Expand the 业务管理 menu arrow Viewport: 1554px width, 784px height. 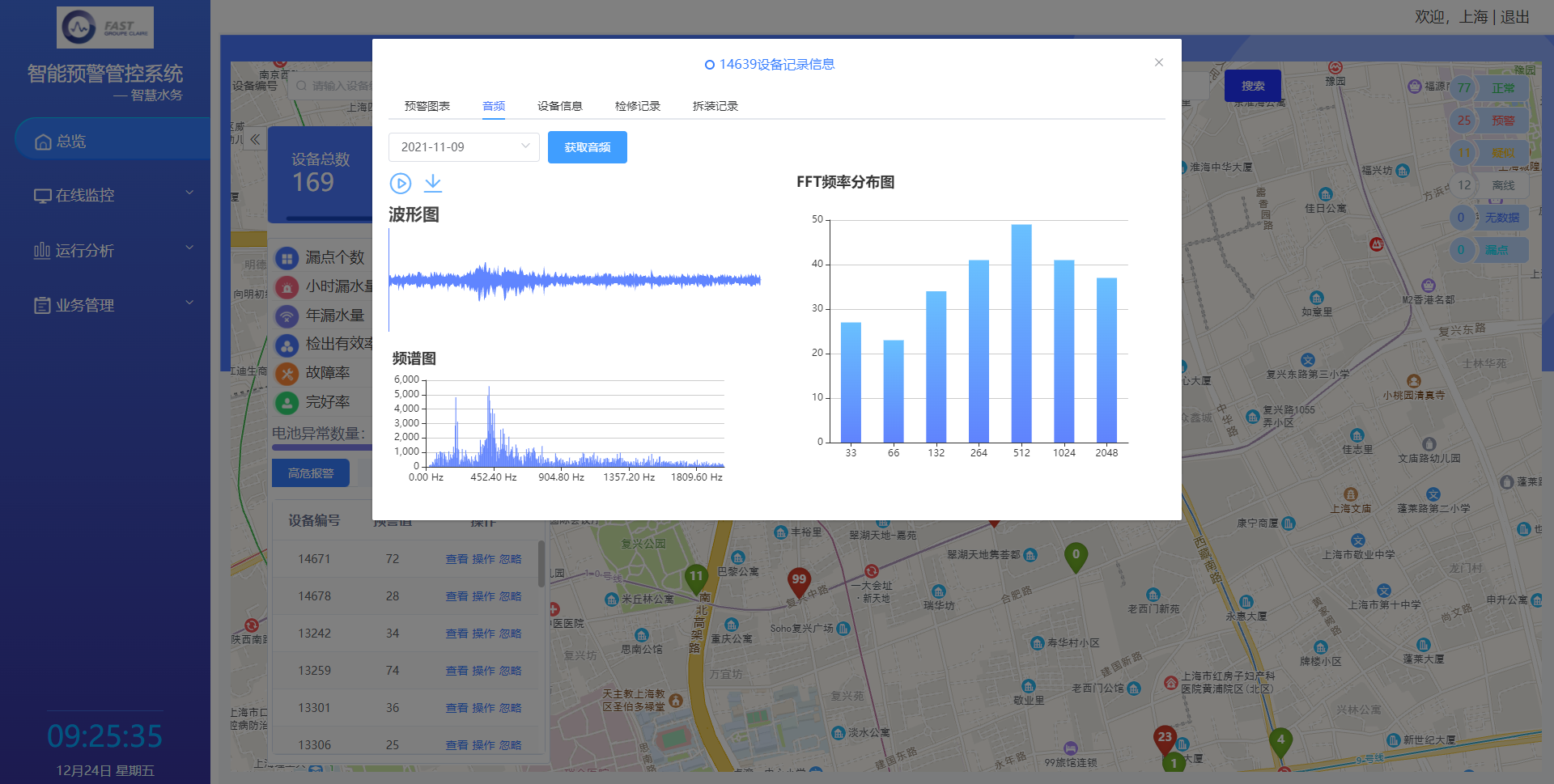click(189, 303)
